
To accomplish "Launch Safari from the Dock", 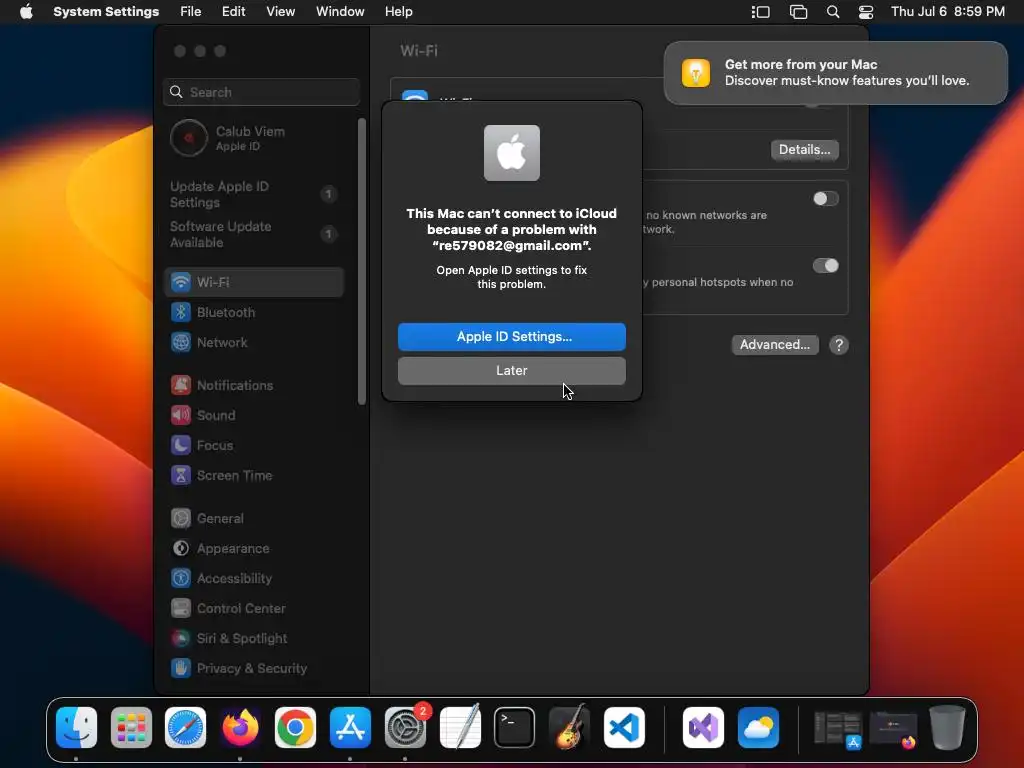I will [x=185, y=727].
